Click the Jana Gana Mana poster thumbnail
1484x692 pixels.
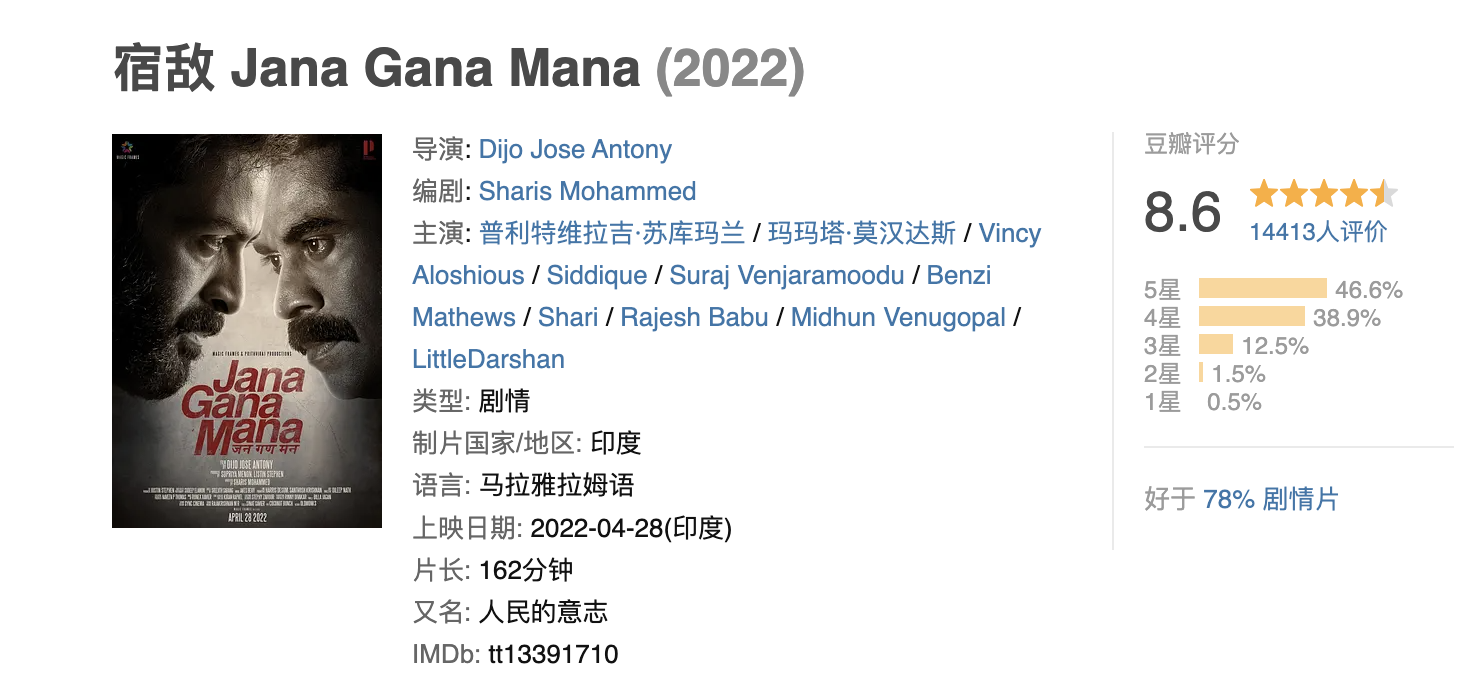(246, 331)
